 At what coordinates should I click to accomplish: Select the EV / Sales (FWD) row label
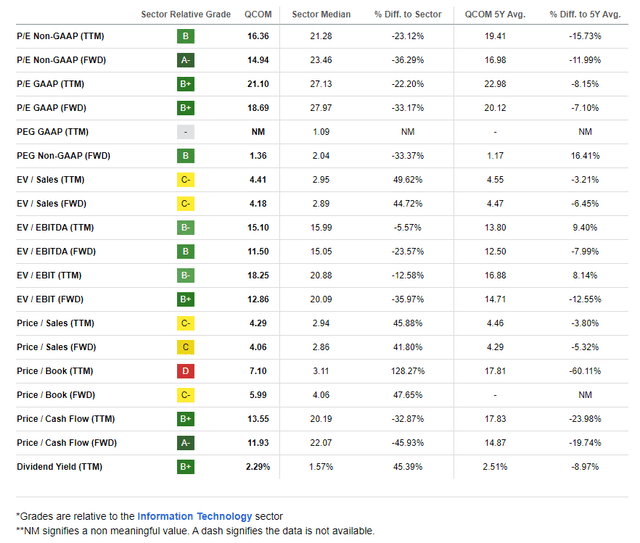(x=51, y=203)
